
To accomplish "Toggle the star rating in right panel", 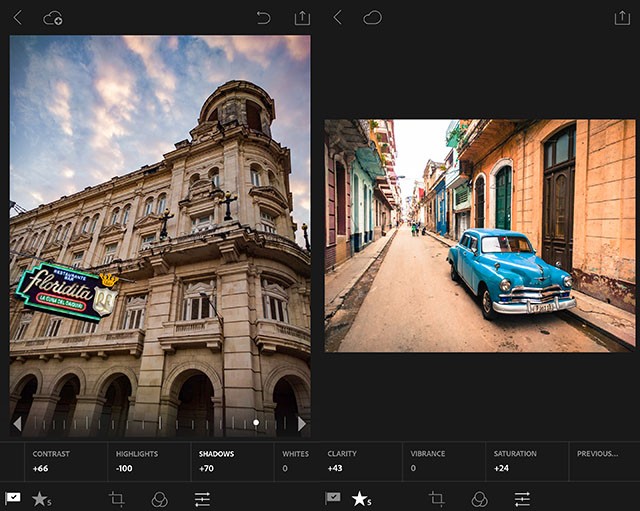I will coord(360,498).
